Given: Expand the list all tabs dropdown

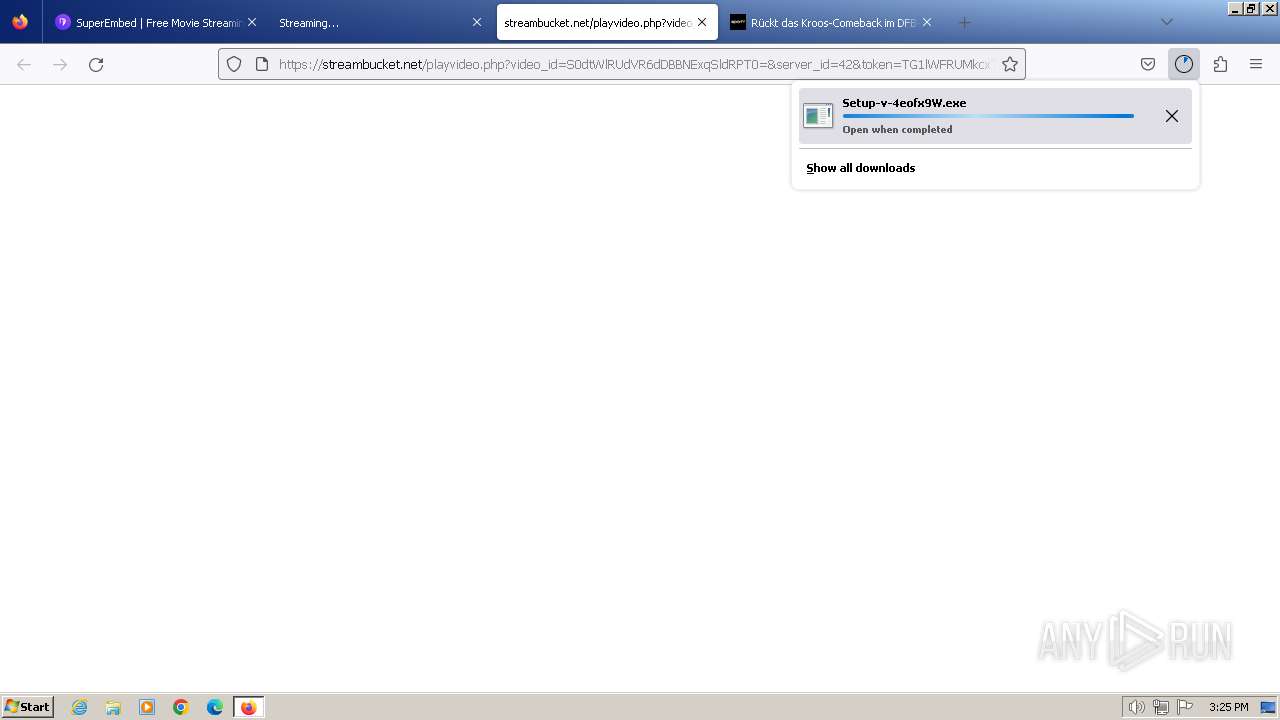Looking at the screenshot, I should coord(1166,22).
